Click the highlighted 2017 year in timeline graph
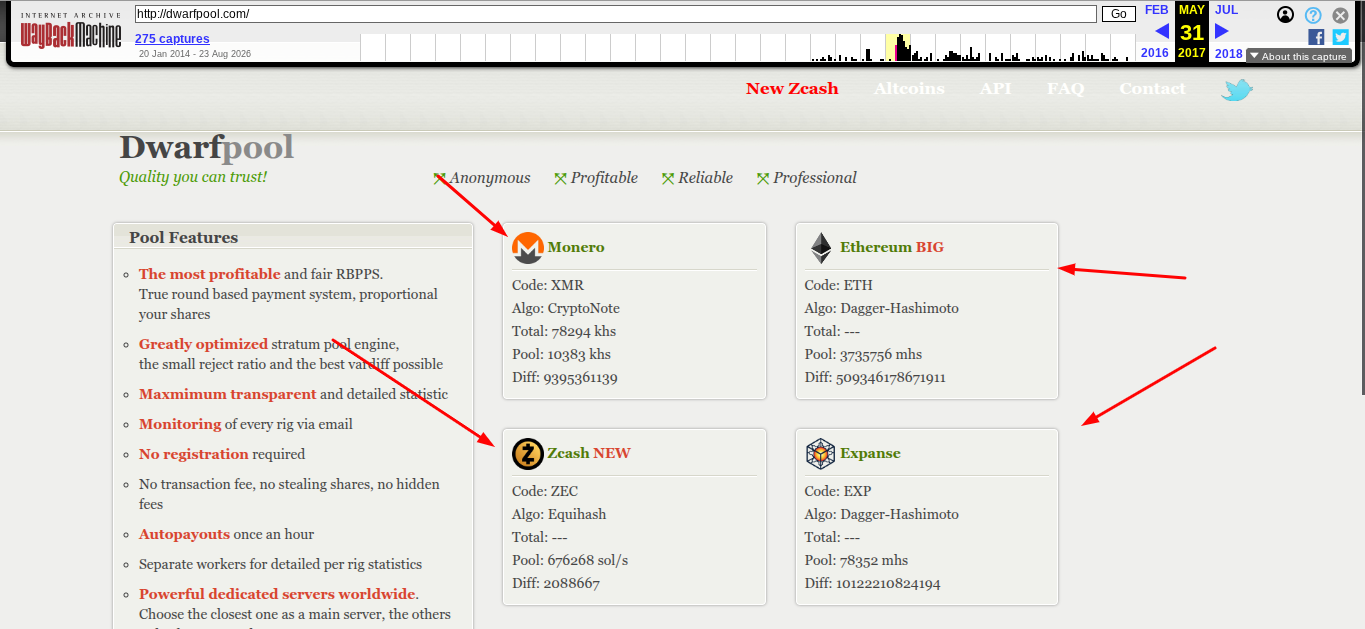Viewport: 1365px width, 629px height. tap(898, 48)
